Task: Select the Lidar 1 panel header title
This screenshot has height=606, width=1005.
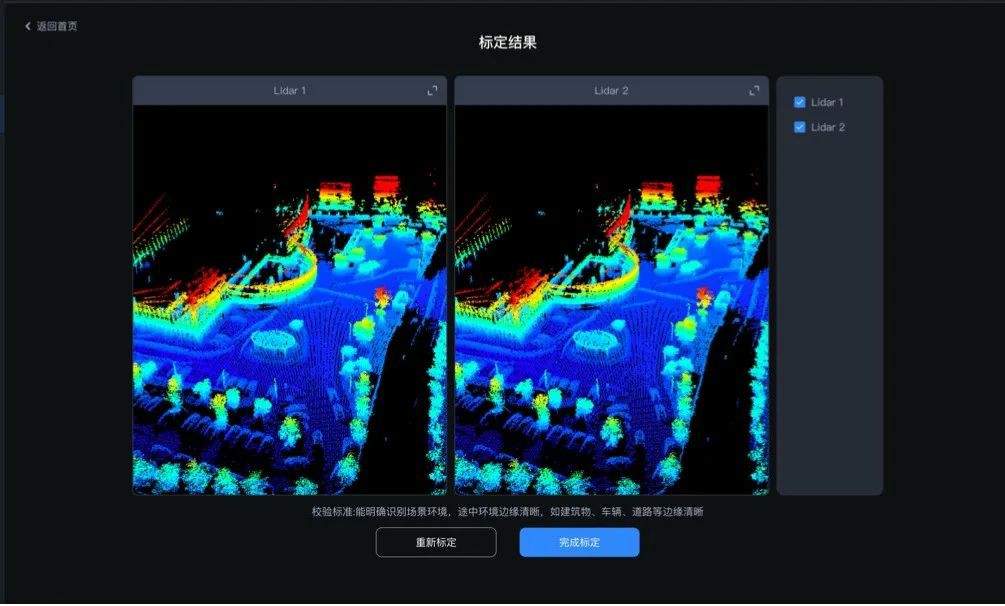Action: click(x=290, y=91)
